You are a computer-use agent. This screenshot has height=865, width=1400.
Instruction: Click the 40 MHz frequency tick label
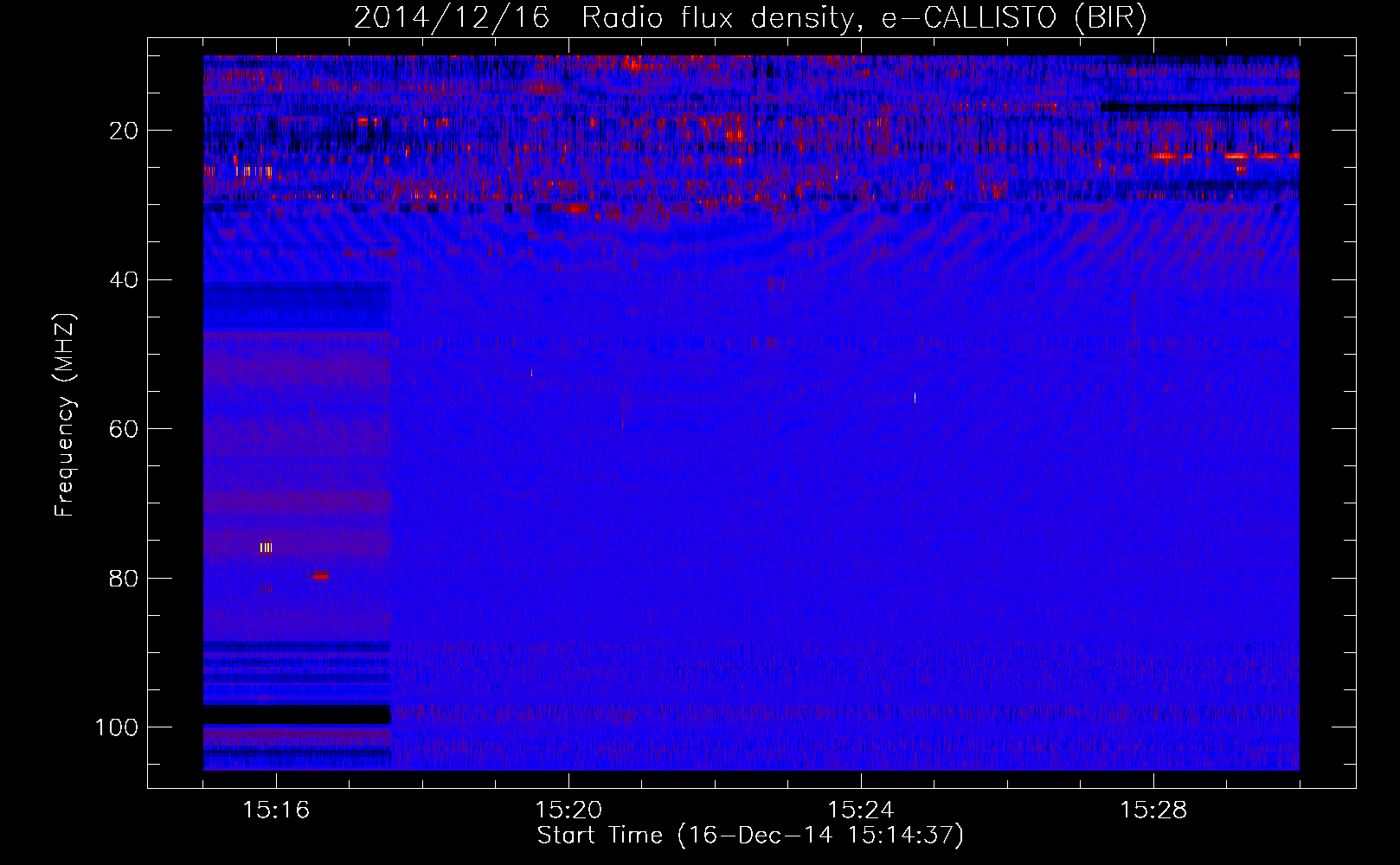coord(124,280)
